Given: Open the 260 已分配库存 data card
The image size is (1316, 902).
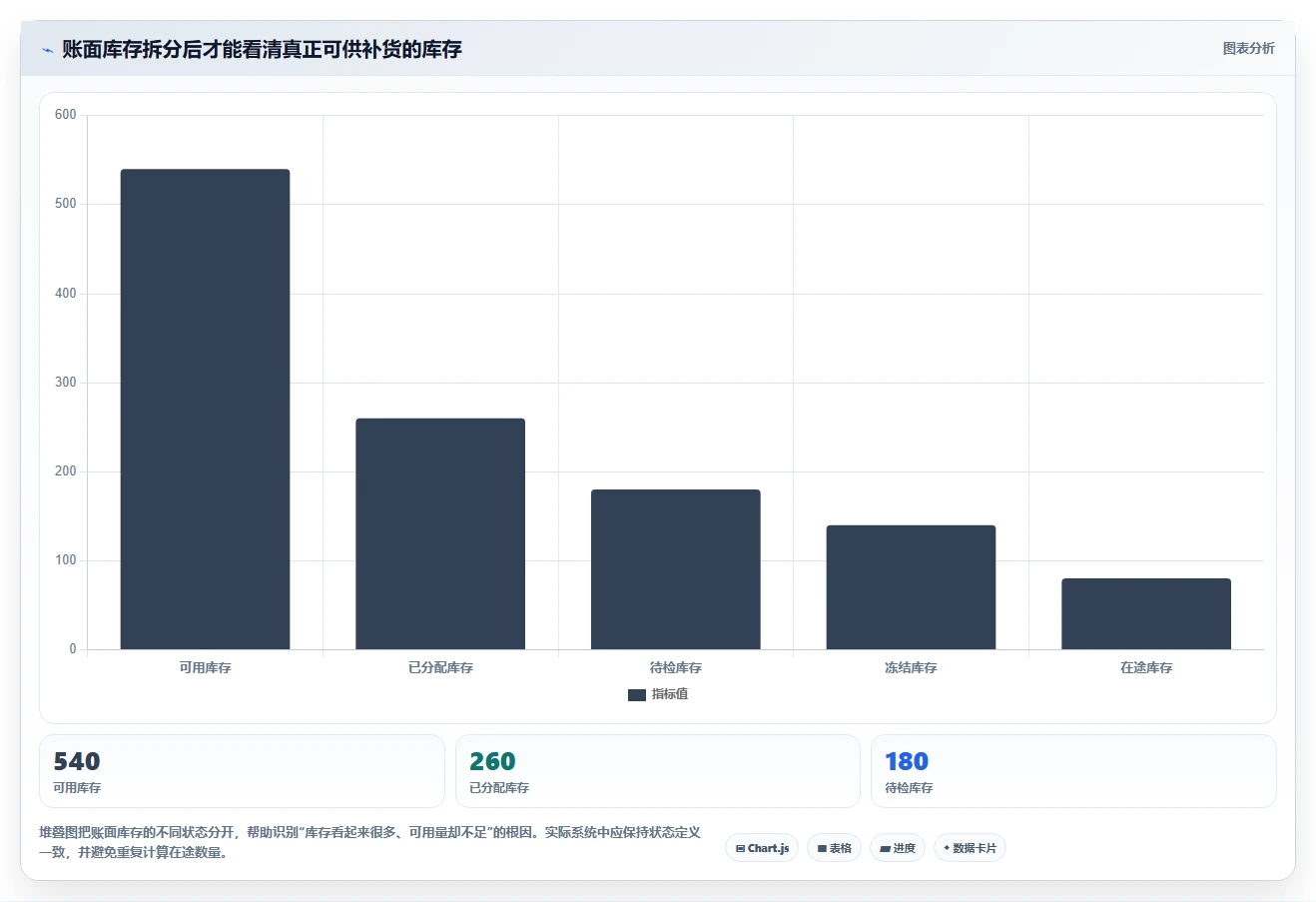Looking at the screenshot, I should click(657, 771).
